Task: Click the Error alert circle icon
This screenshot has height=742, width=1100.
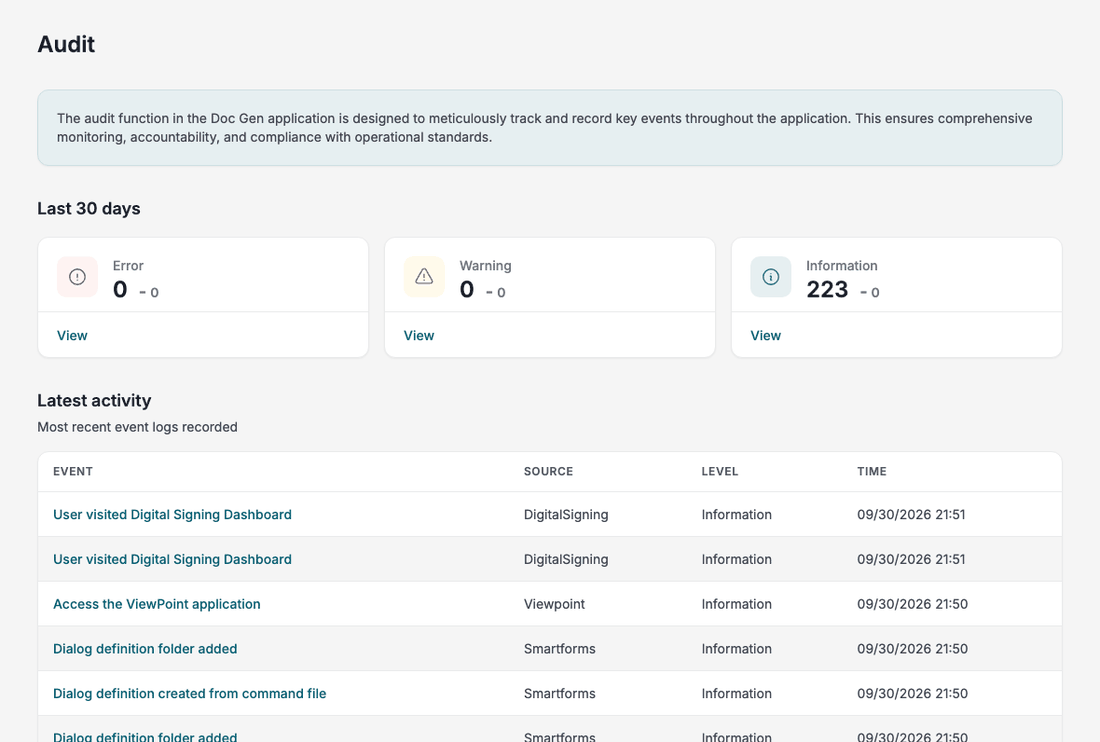Action: (x=77, y=277)
